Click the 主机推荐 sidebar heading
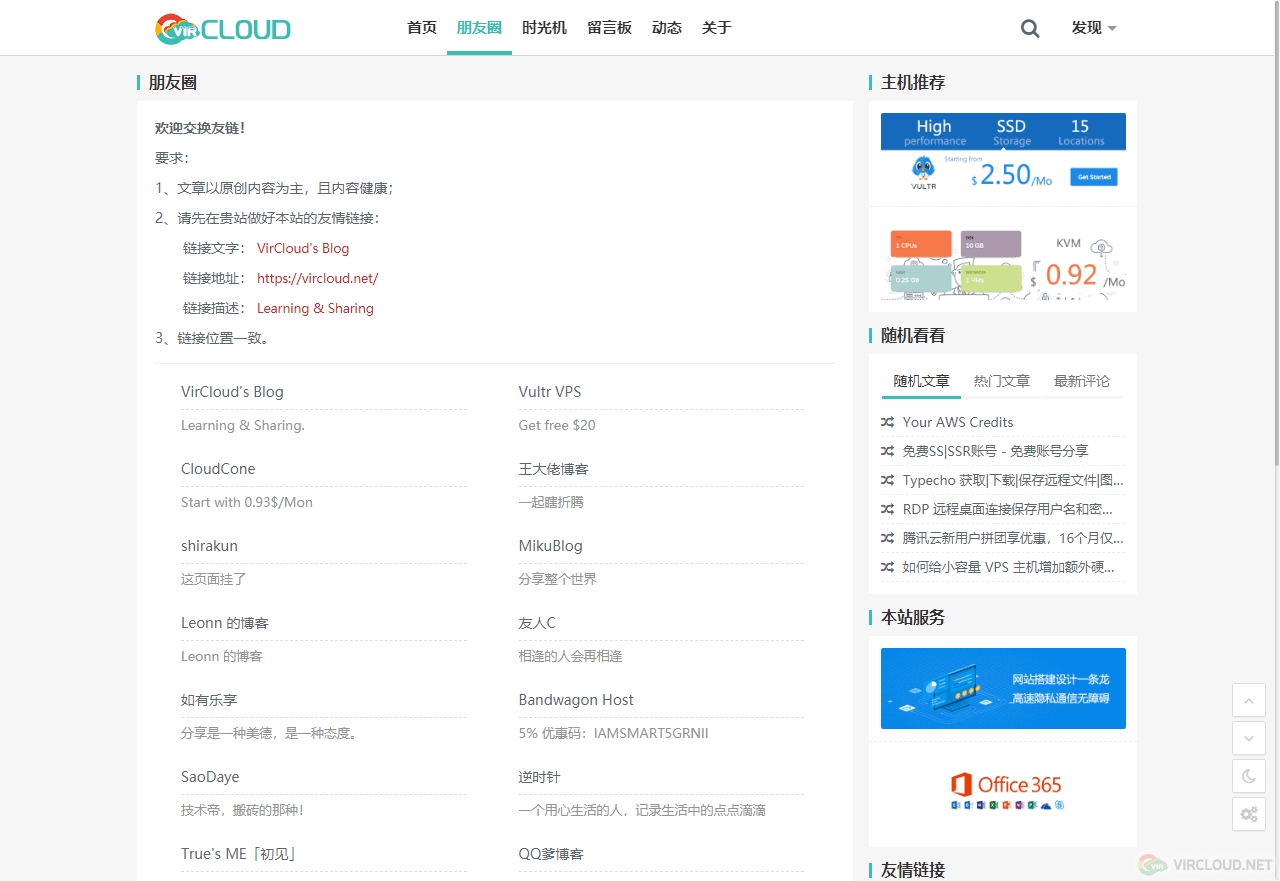The image size is (1280, 881). 913,82
